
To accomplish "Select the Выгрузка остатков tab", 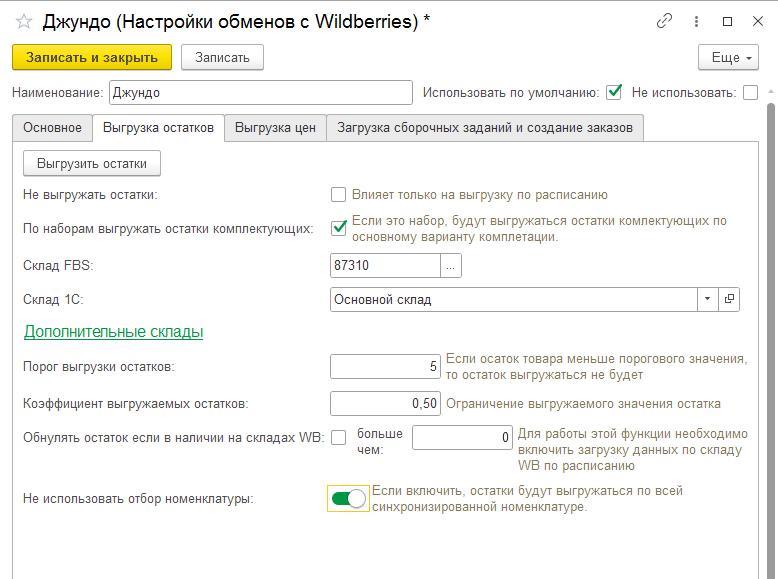I will [158, 128].
